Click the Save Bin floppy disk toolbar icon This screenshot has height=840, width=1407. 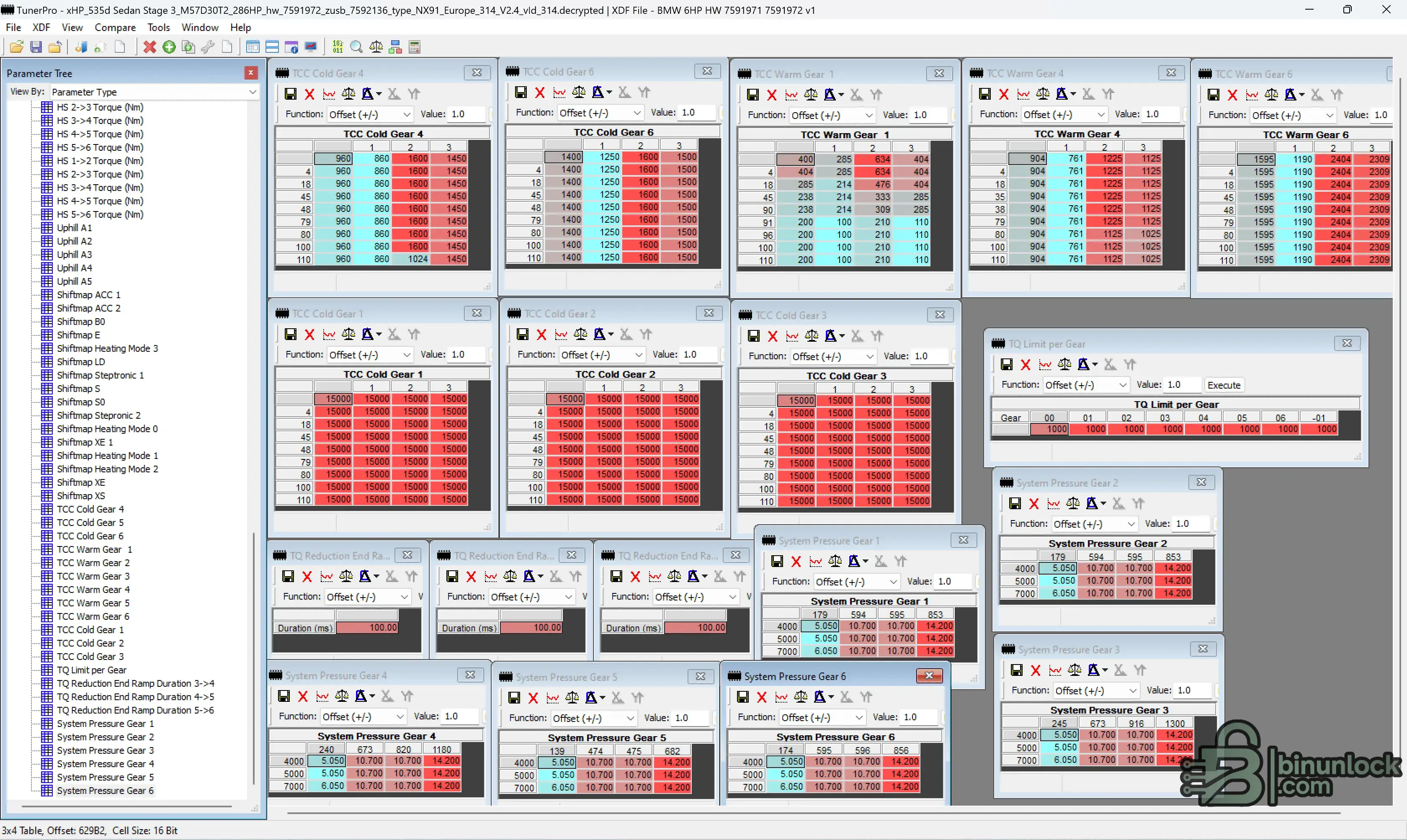pyautogui.click(x=36, y=47)
